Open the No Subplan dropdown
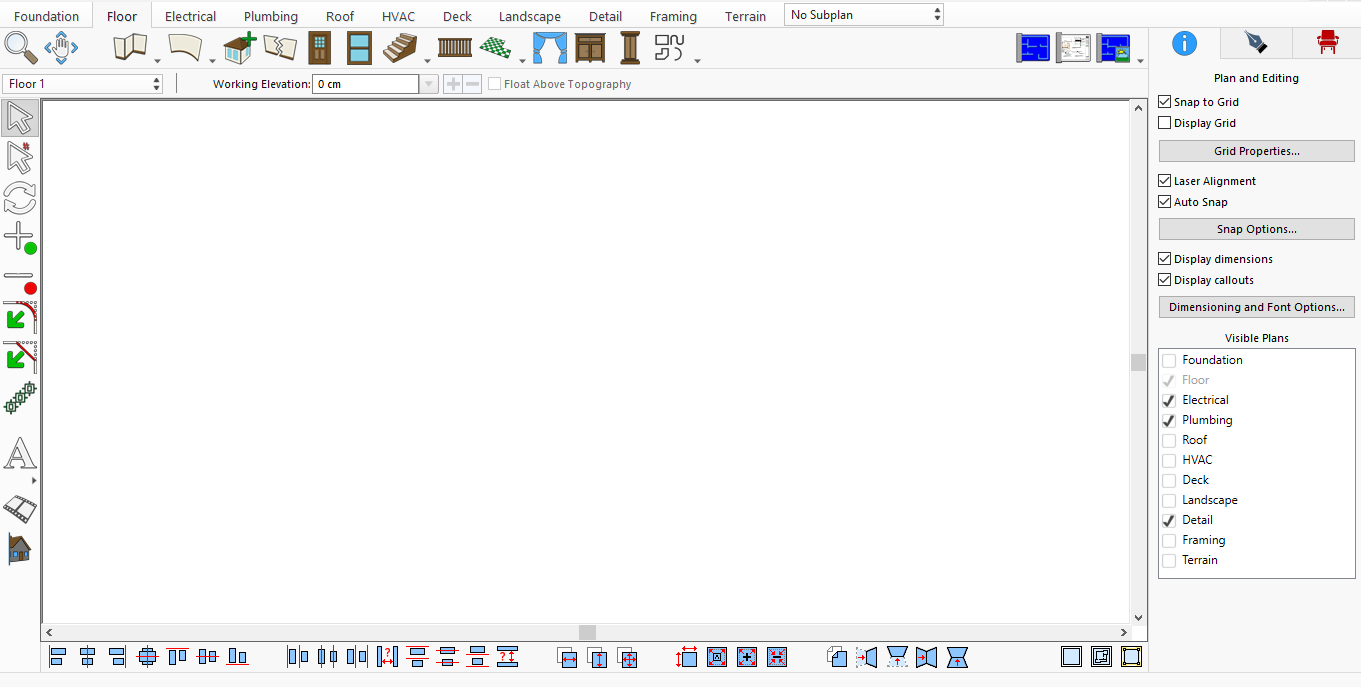This screenshot has height=687, width=1361. click(864, 15)
